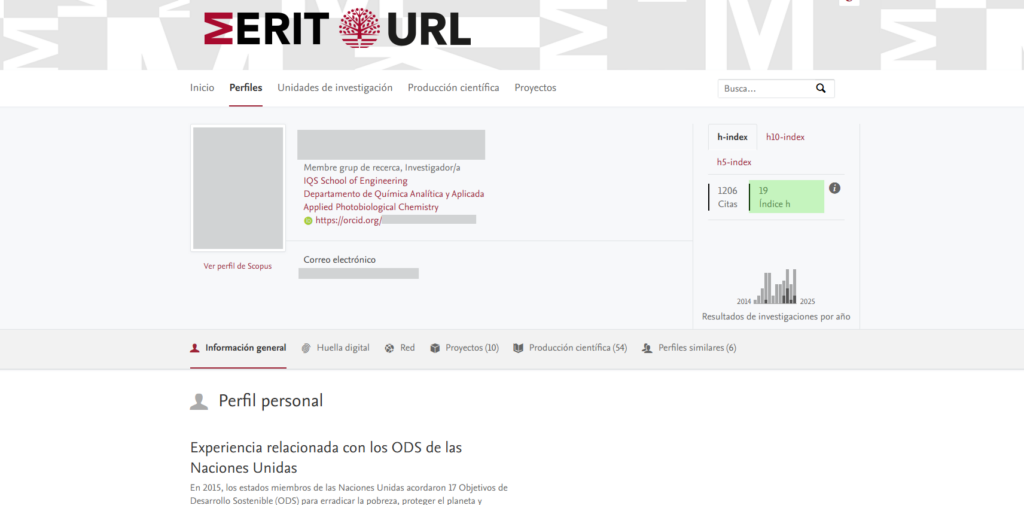Viewport: 1024px width, 505px height.
Task: Open the Proyectos (10) tab
Action: coord(464,348)
